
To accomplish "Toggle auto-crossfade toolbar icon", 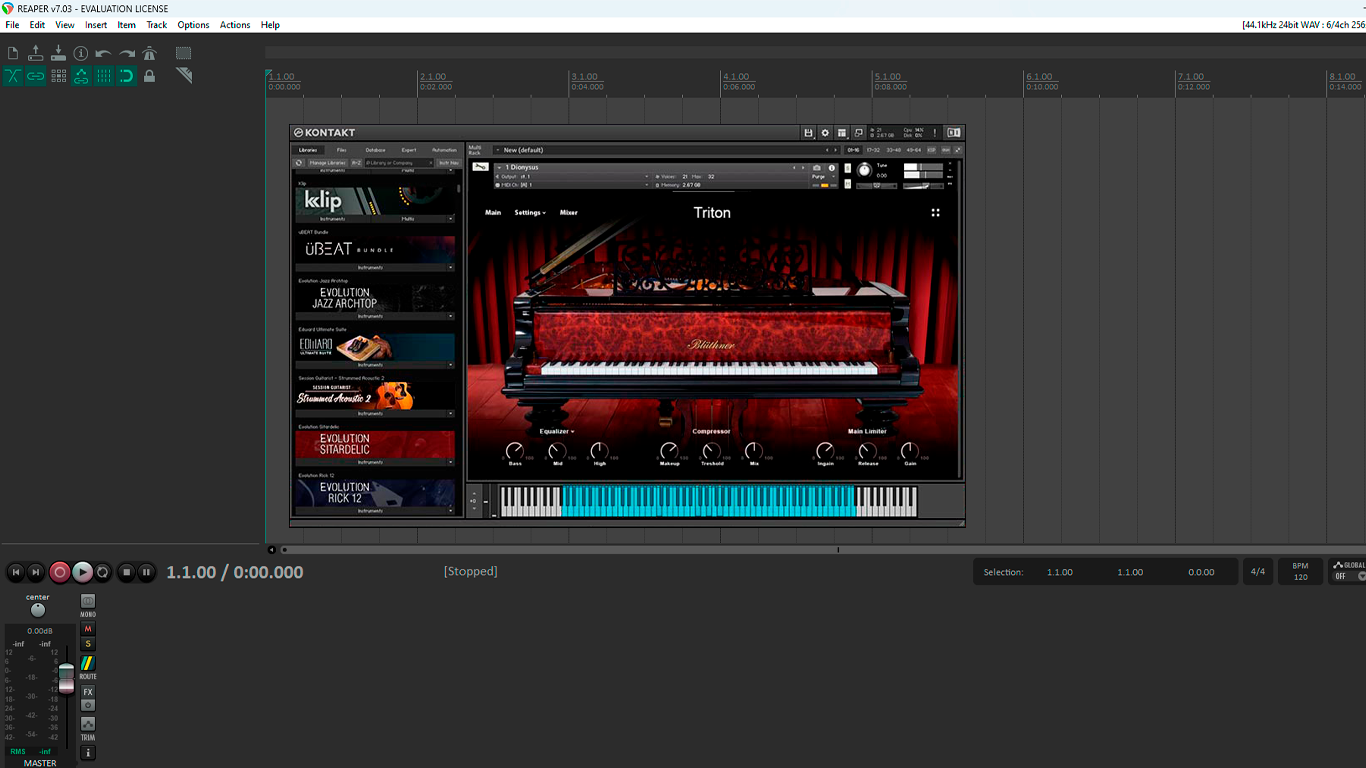I will (x=13, y=76).
